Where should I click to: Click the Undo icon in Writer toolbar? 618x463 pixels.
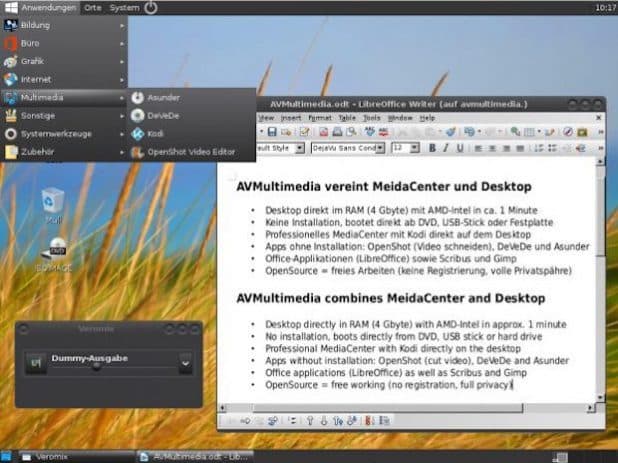point(469,132)
